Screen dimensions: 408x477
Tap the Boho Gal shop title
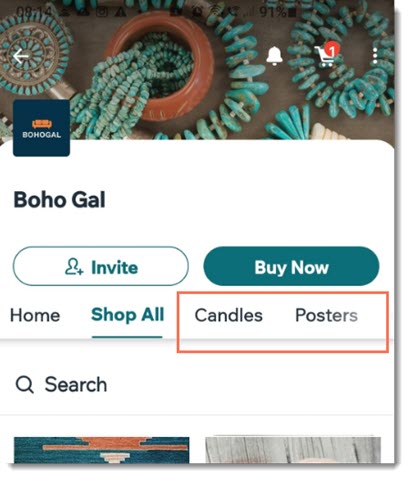point(59,200)
